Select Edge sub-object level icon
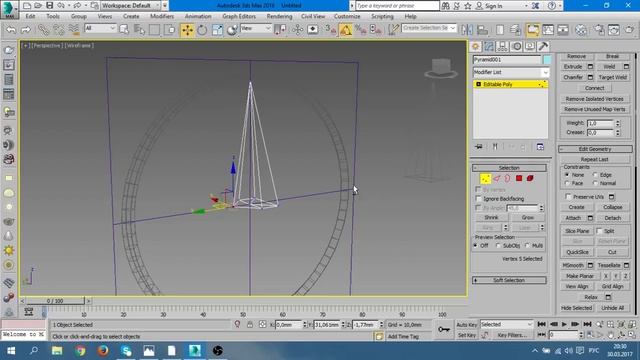The height and width of the screenshot is (360, 640). click(497, 178)
